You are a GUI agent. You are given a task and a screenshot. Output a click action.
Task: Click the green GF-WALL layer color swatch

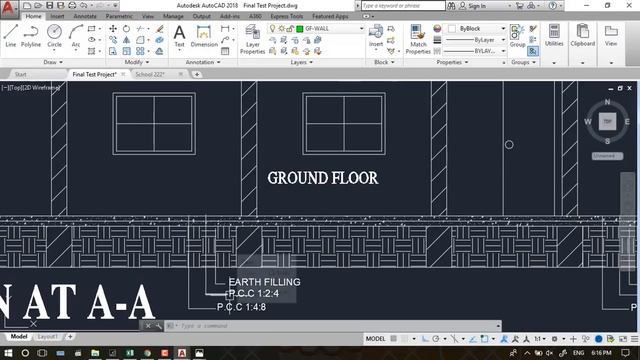(x=300, y=29)
